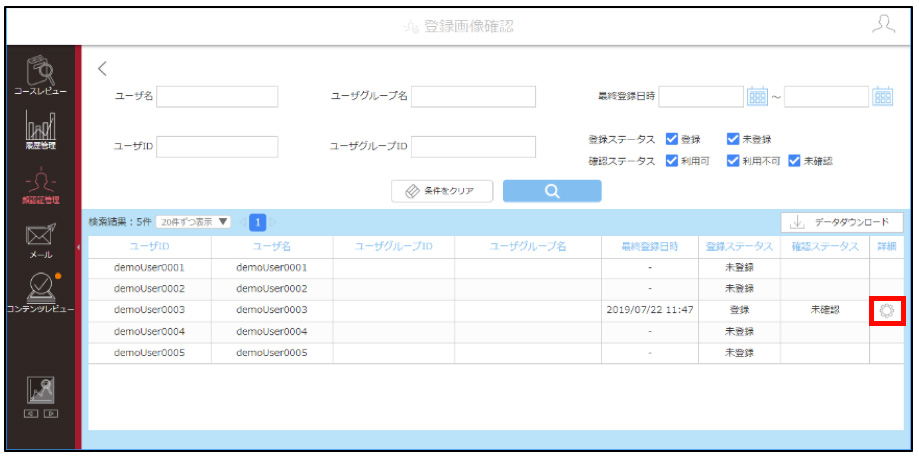The height and width of the screenshot is (459, 919).
Task: Open the end date calendar picker
Action: click(882, 96)
